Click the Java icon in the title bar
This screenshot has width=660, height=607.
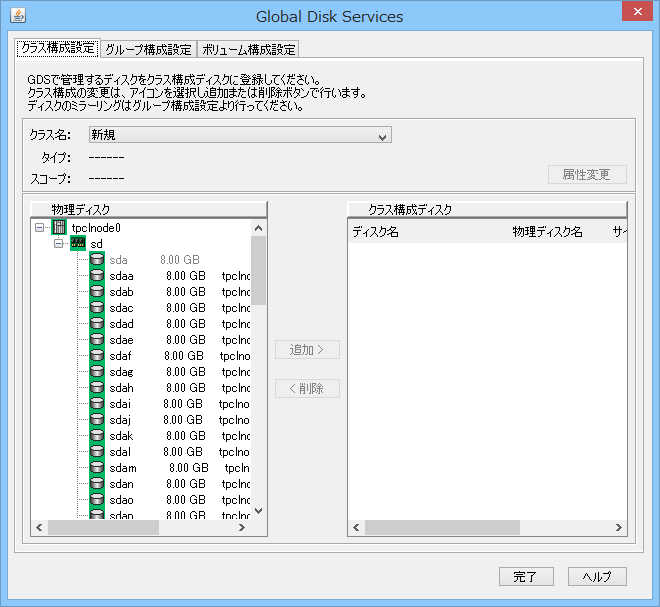pyautogui.click(x=18, y=16)
